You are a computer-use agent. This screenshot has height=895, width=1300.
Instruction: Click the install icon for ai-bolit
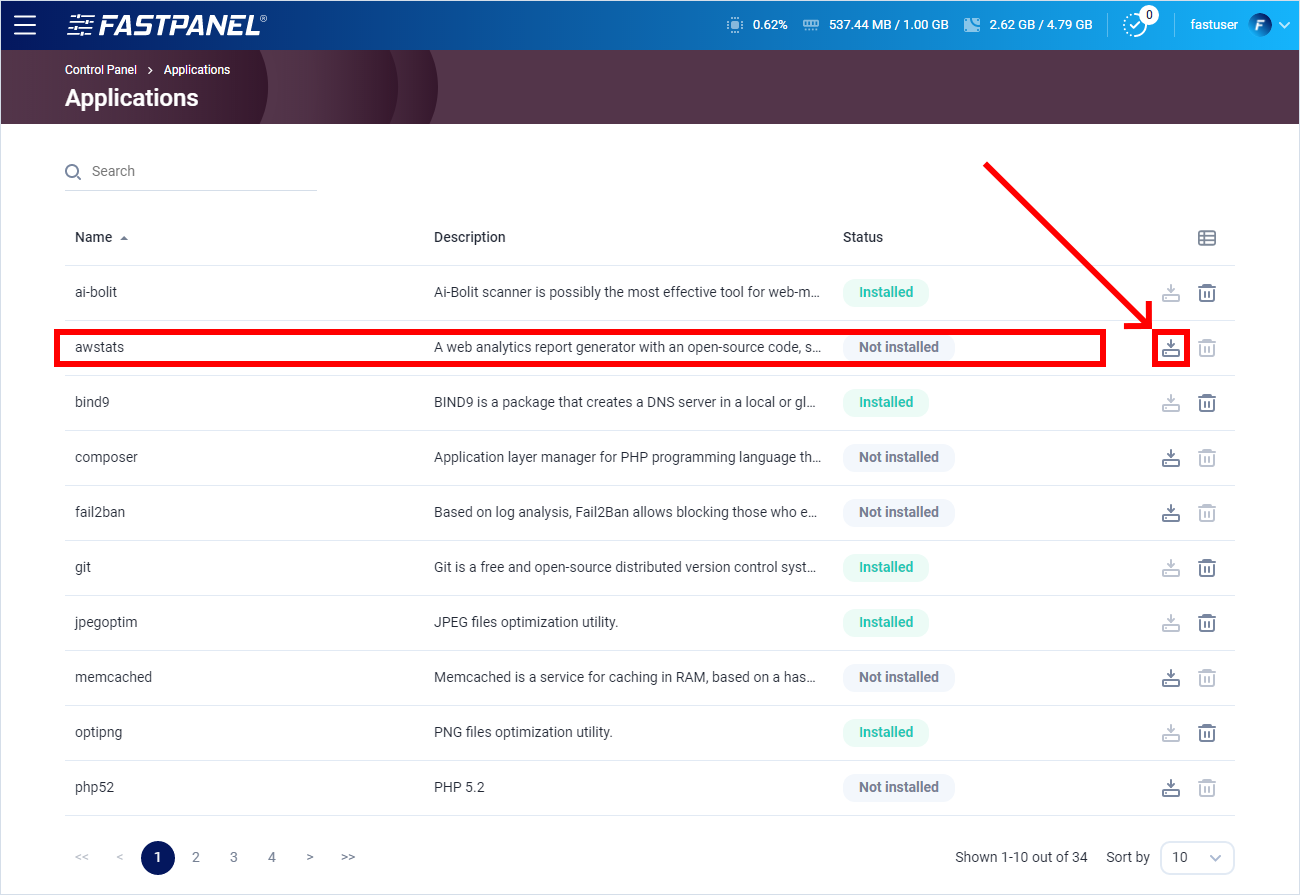pos(1171,293)
